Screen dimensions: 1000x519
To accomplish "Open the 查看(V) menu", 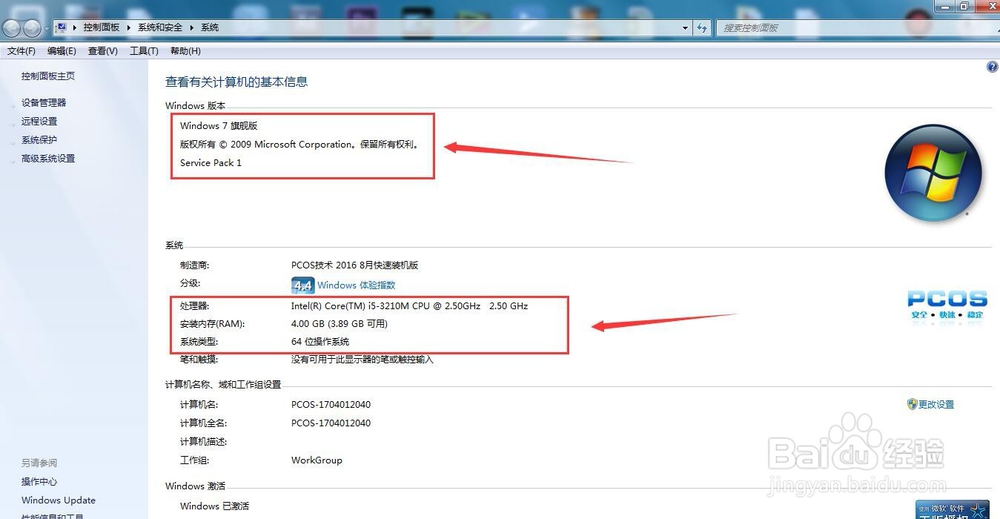I will pos(103,51).
